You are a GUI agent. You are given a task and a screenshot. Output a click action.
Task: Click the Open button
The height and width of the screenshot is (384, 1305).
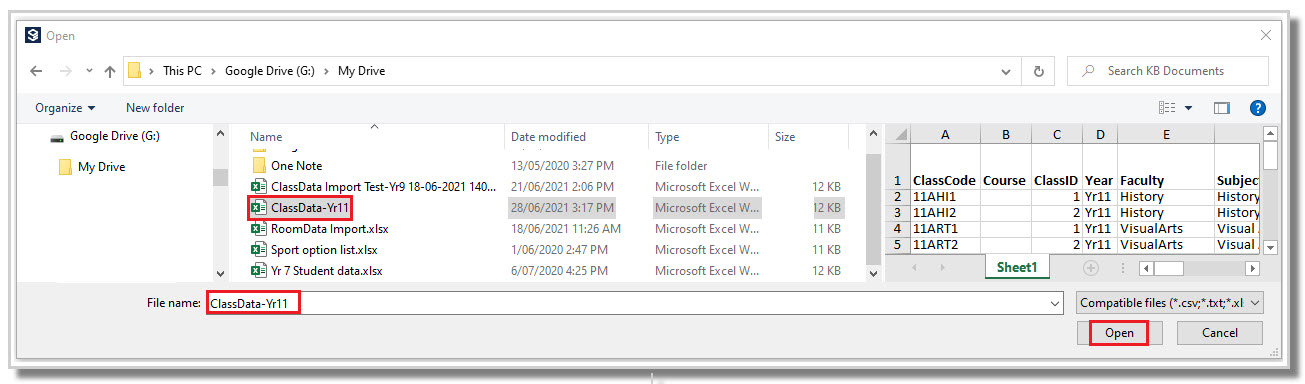1119,333
